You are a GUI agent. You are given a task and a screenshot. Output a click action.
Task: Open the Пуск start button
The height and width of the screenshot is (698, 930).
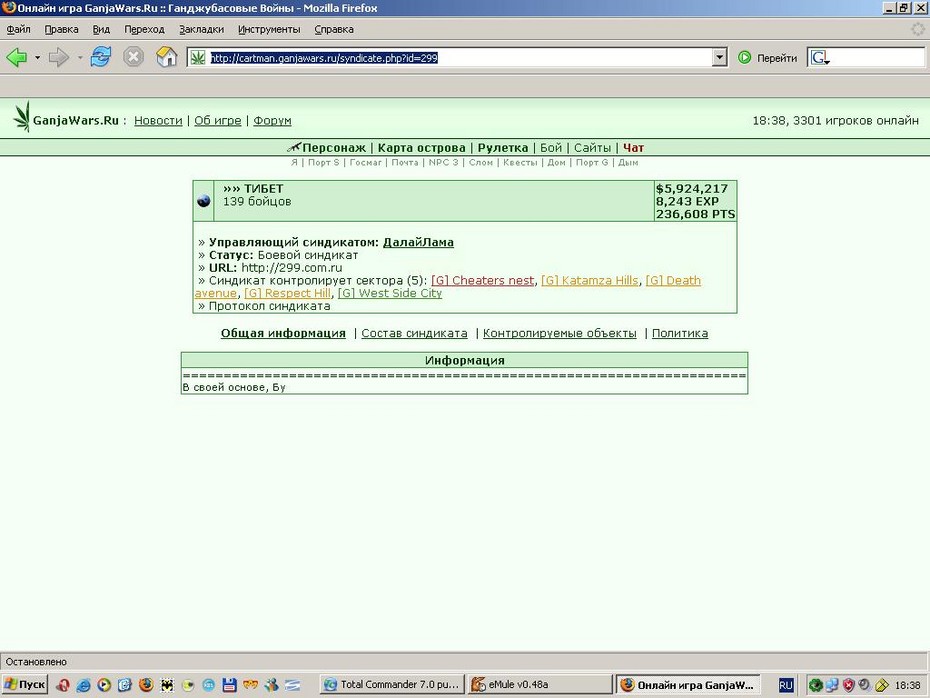click(25, 684)
